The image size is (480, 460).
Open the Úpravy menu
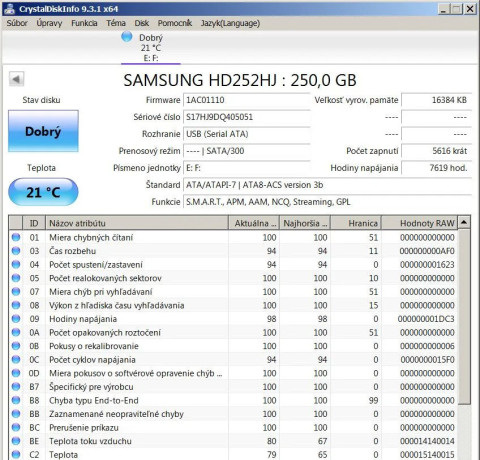(49, 23)
